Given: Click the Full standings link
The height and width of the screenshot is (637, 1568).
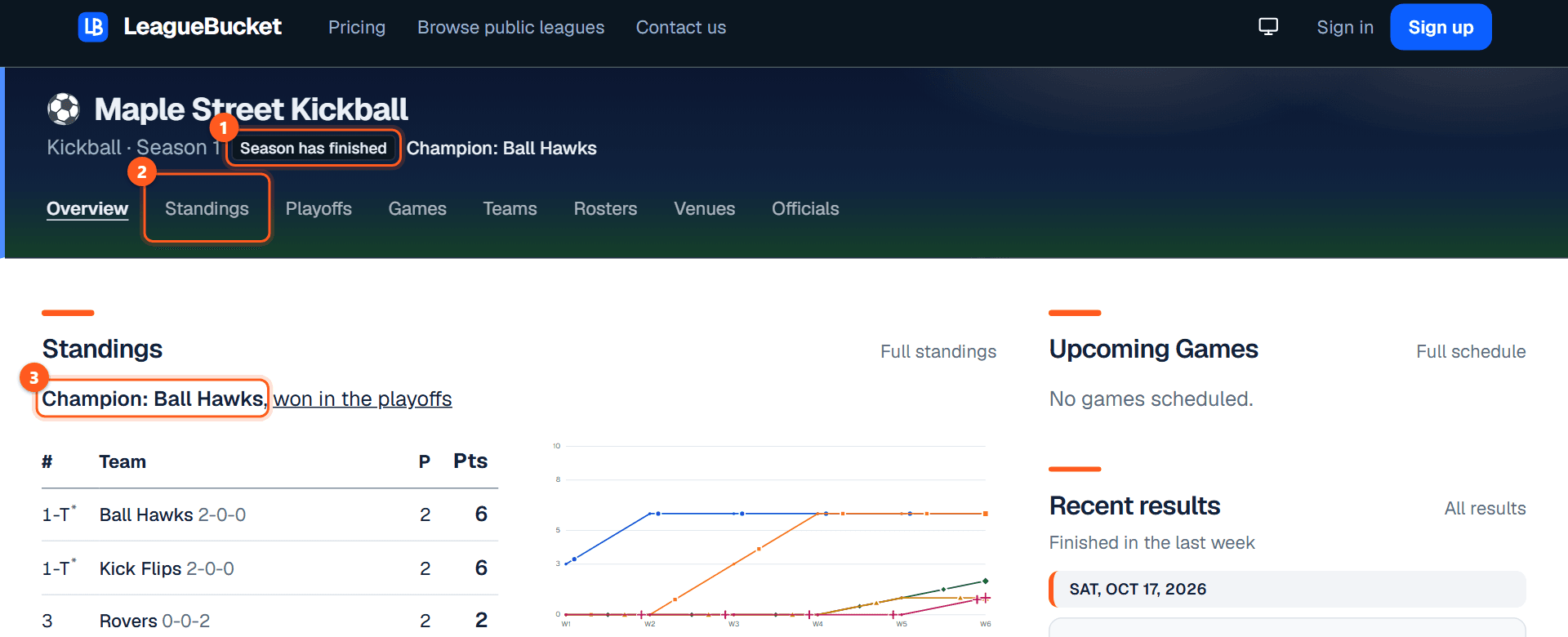Looking at the screenshot, I should click(x=938, y=351).
